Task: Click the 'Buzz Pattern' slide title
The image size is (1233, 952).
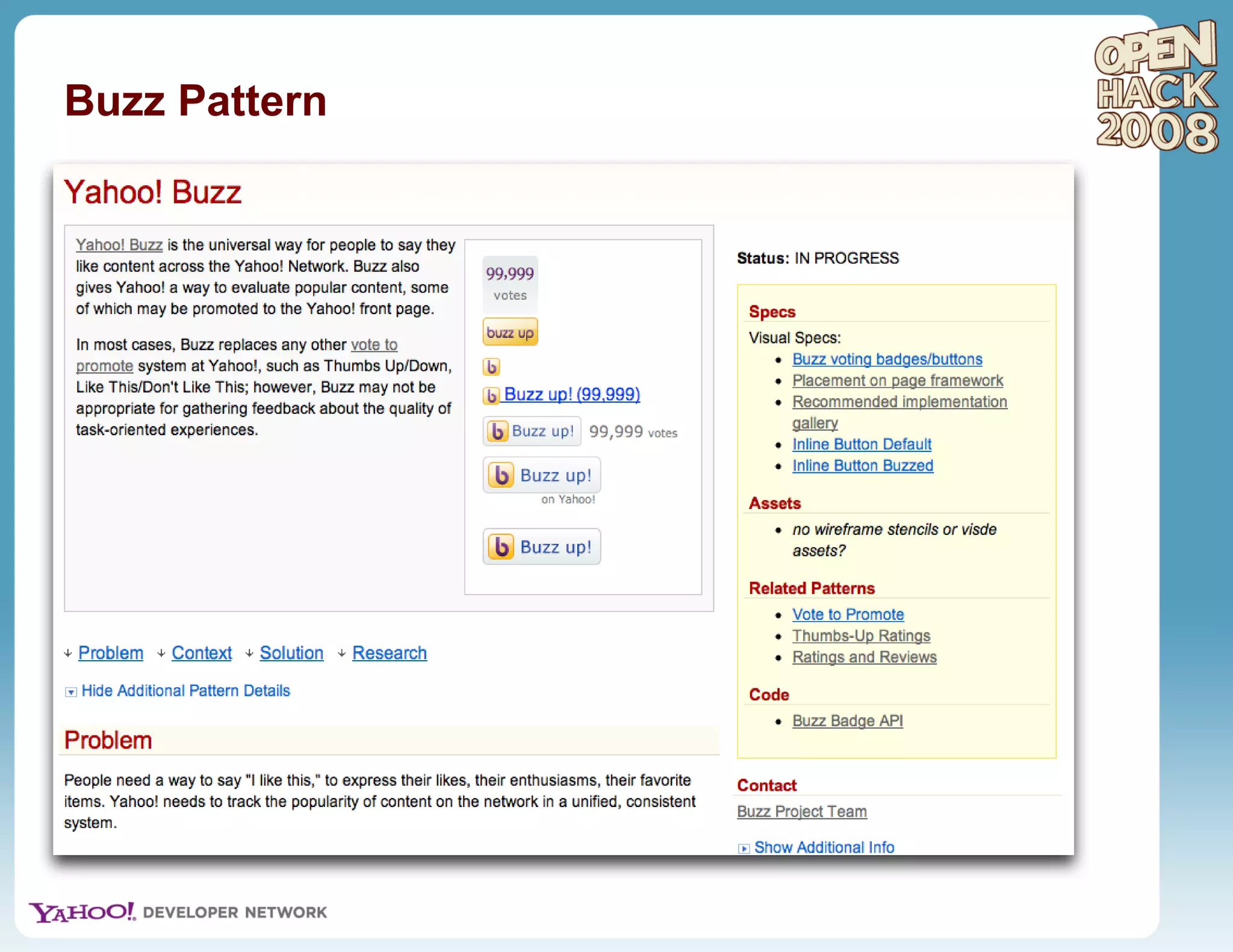Action: point(196,100)
